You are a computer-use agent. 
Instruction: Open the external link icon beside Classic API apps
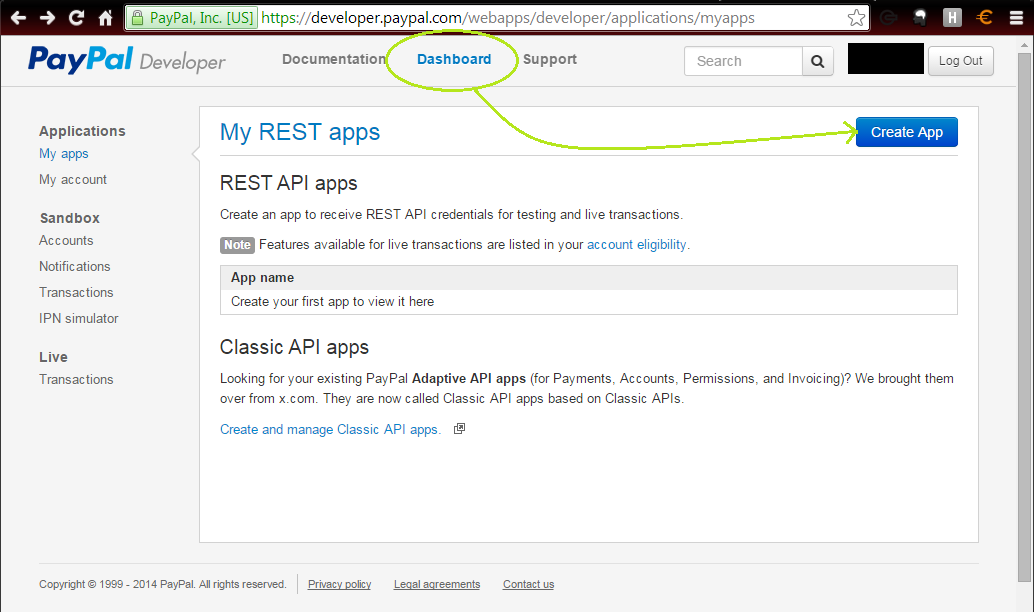tap(459, 429)
